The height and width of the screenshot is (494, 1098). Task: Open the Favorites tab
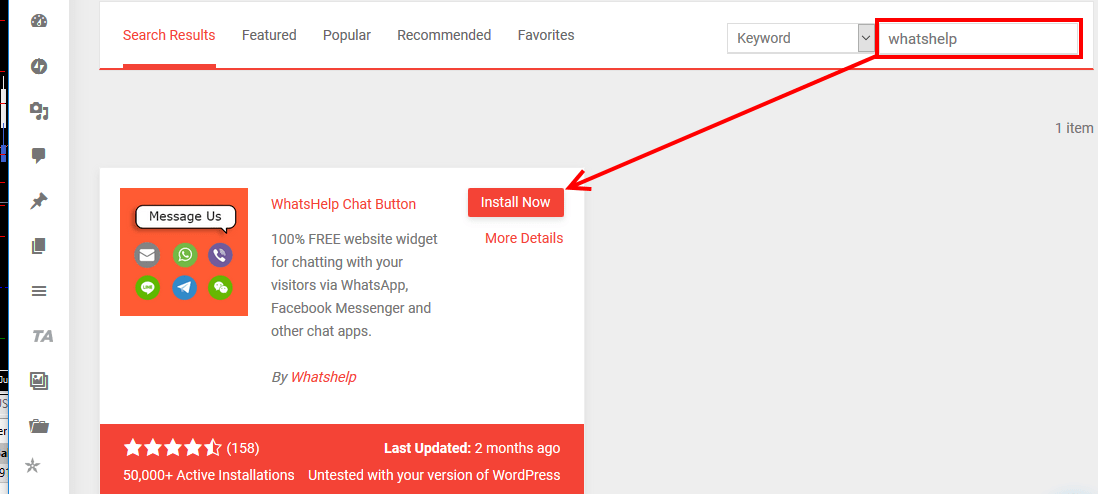point(546,35)
